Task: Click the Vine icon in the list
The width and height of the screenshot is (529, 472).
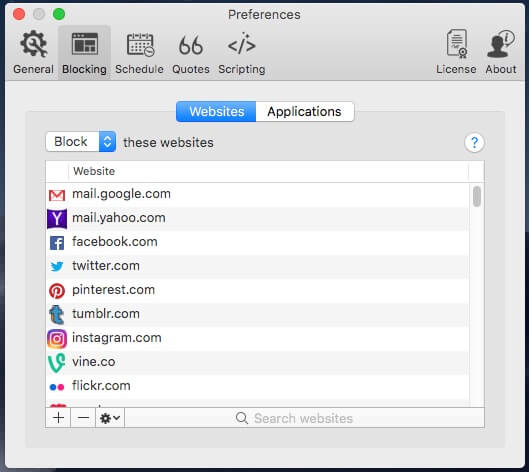Action: click(x=56, y=363)
